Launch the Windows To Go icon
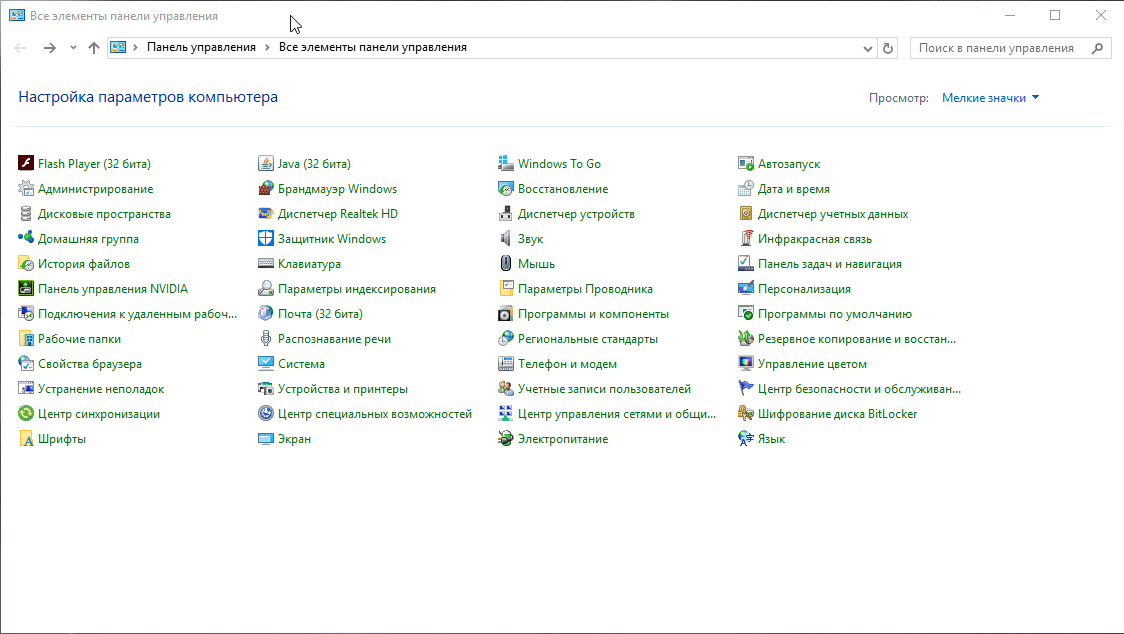Viewport: 1124px width, 634px height. (506, 164)
